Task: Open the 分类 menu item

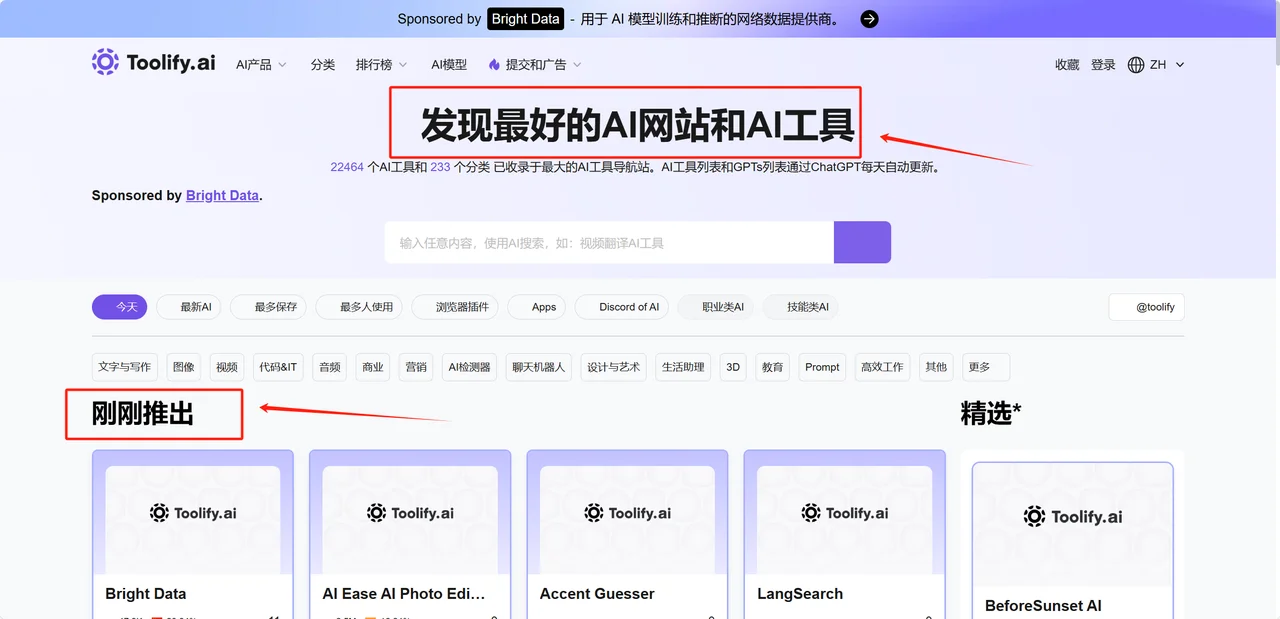Action: point(323,65)
